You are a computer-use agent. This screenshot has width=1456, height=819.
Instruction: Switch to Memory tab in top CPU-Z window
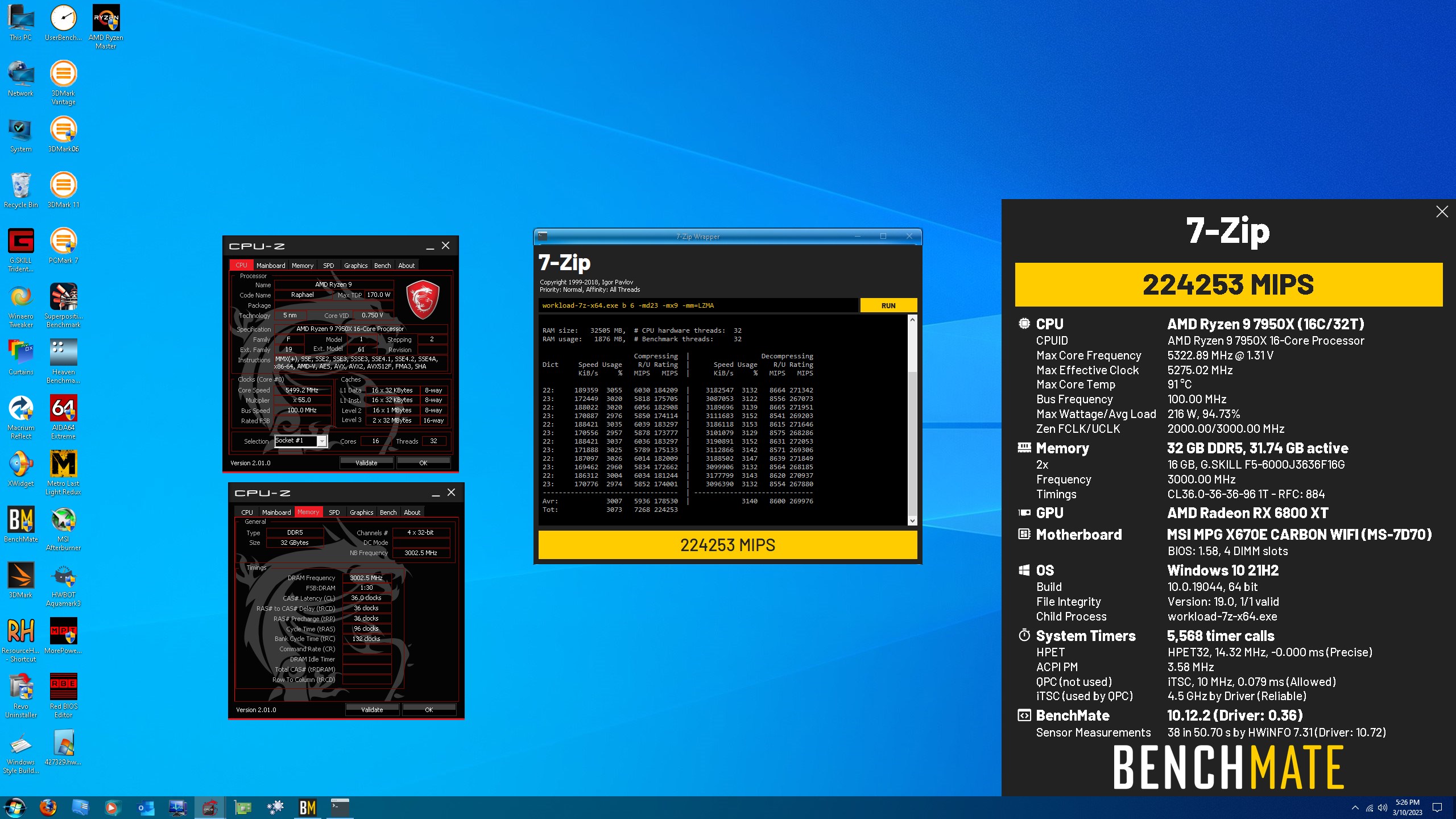tap(303, 266)
